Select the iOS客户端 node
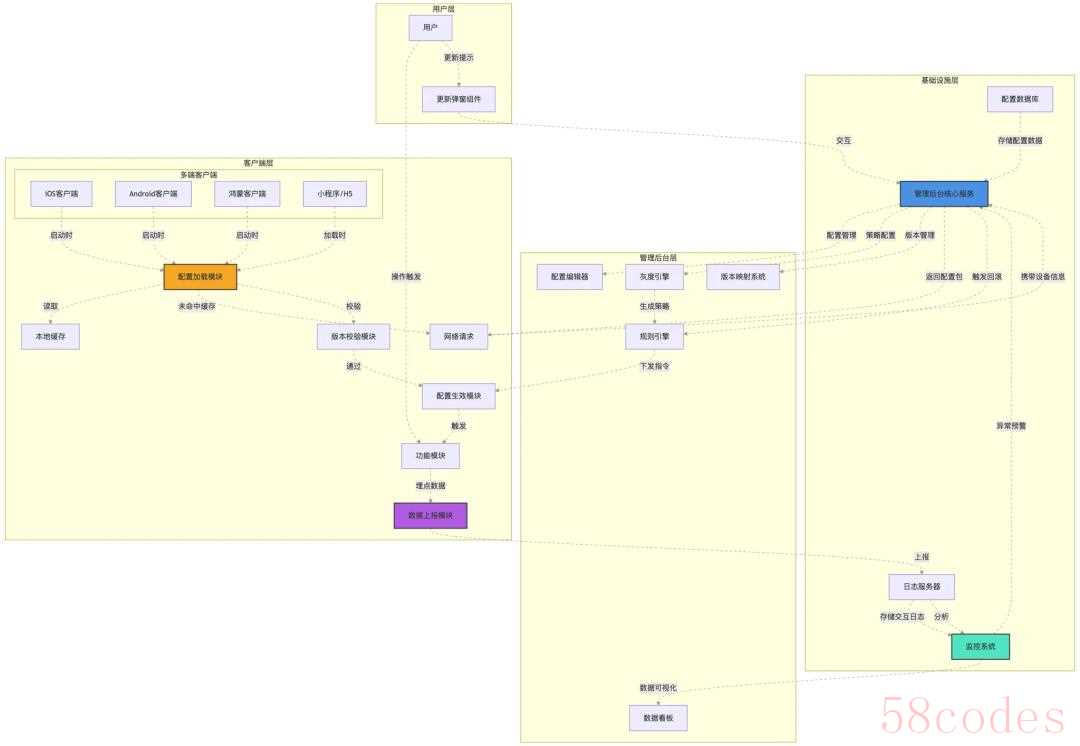1080x746 pixels. (x=61, y=194)
